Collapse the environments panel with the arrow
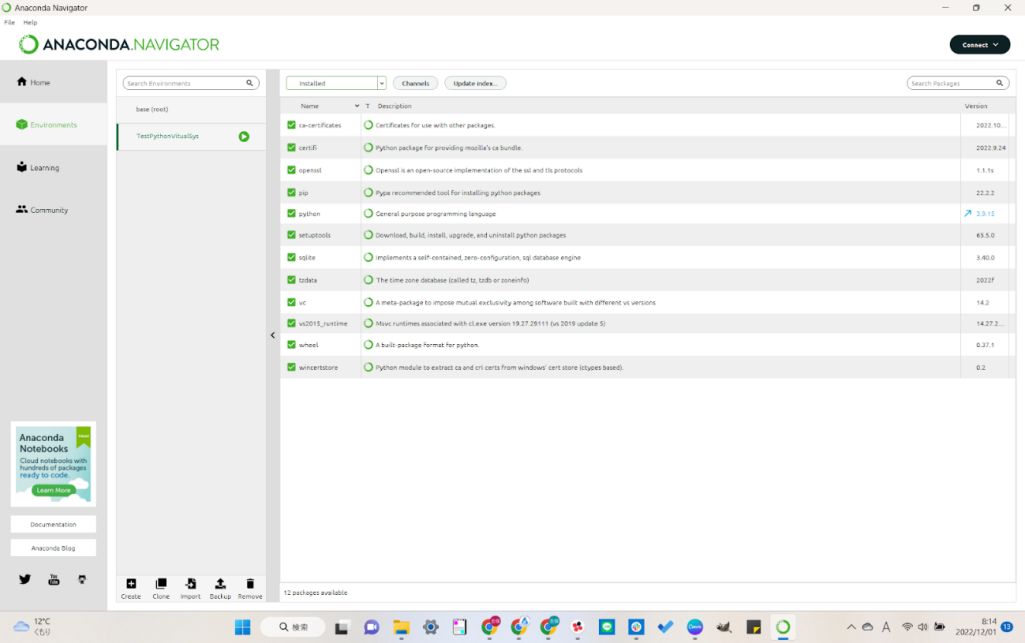The height and width of the screenshot is (643, 1025). click(x=273, y=335)
